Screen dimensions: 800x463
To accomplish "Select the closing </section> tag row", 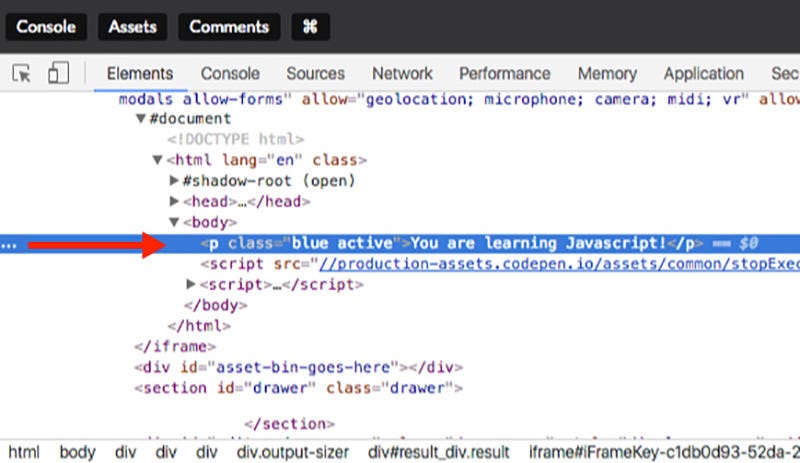I will tap(289, 424).
